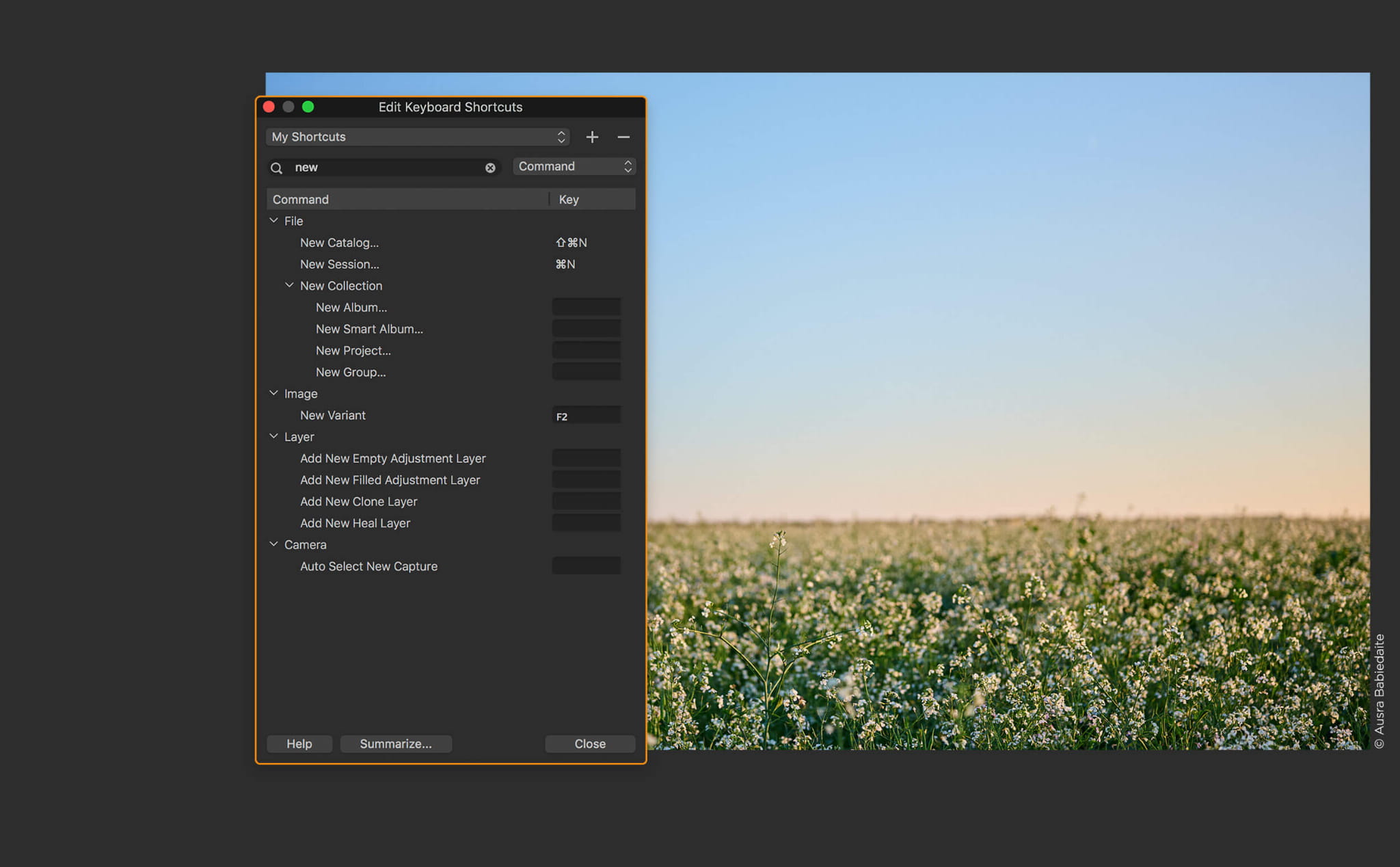Select the New Smart Album... command
The height and width of the screenshot is (867, 1400).
tap(369, 329)
